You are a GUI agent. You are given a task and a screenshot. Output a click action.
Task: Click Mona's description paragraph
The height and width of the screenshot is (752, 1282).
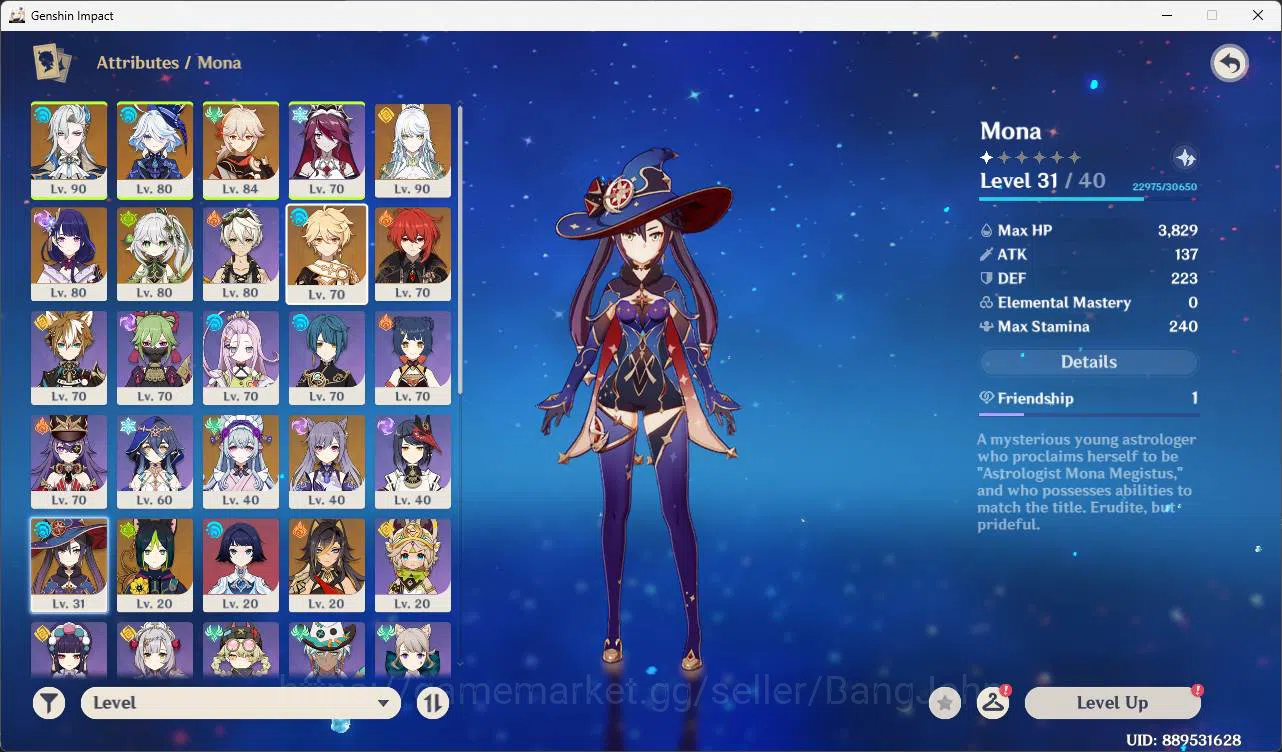(x=1087, y=482)
